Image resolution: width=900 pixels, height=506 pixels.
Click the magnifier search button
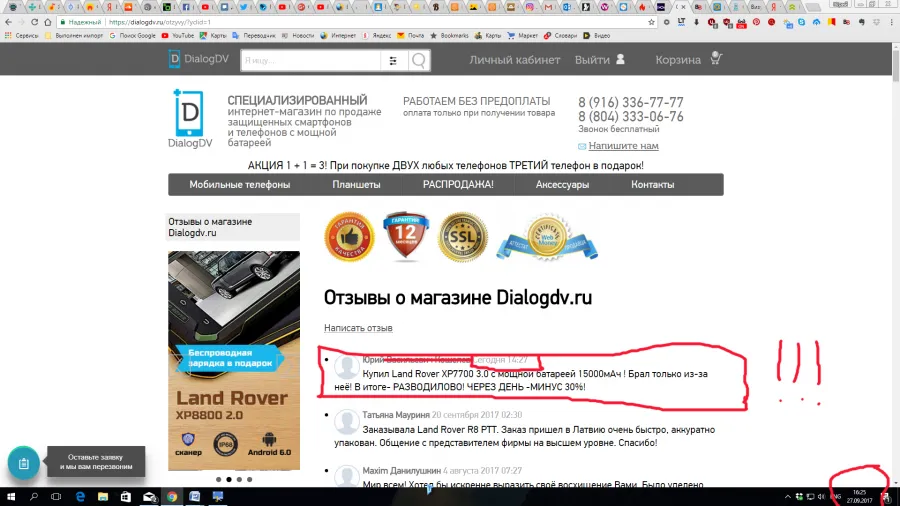(x=419, y=60)
